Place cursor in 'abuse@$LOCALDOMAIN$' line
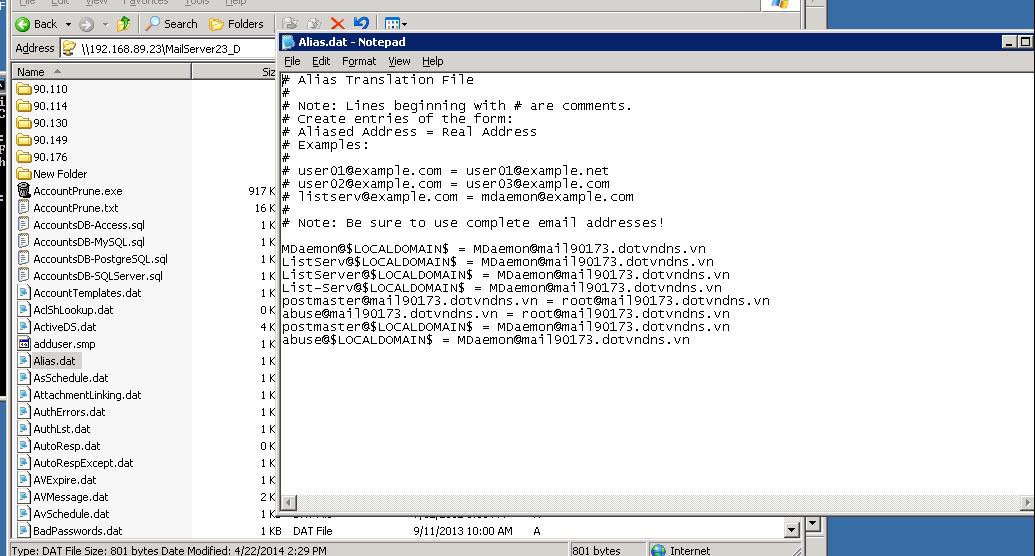1035x556 pixels. 486,340
